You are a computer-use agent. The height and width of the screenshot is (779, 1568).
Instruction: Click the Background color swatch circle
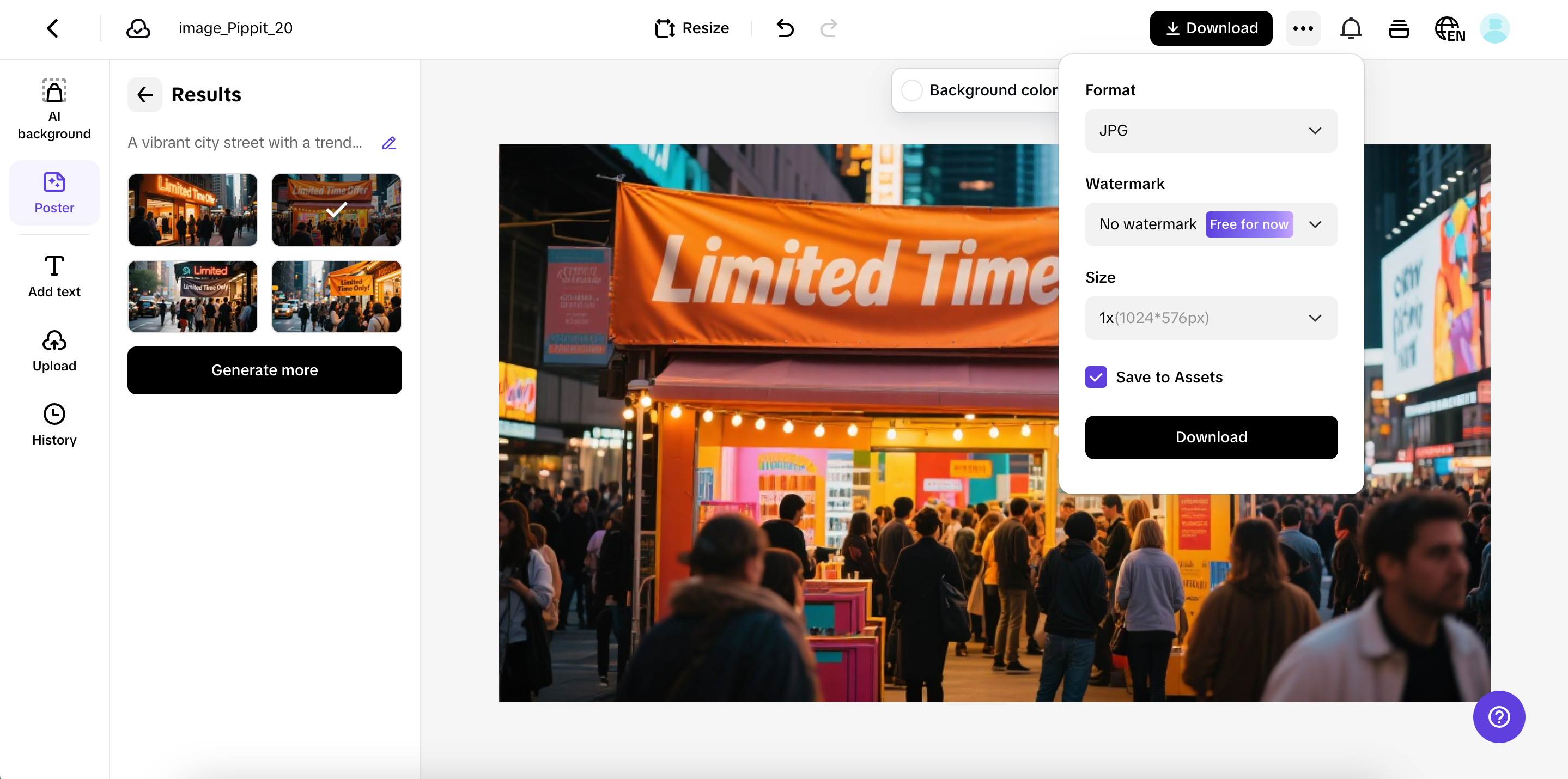coord(912,90)
